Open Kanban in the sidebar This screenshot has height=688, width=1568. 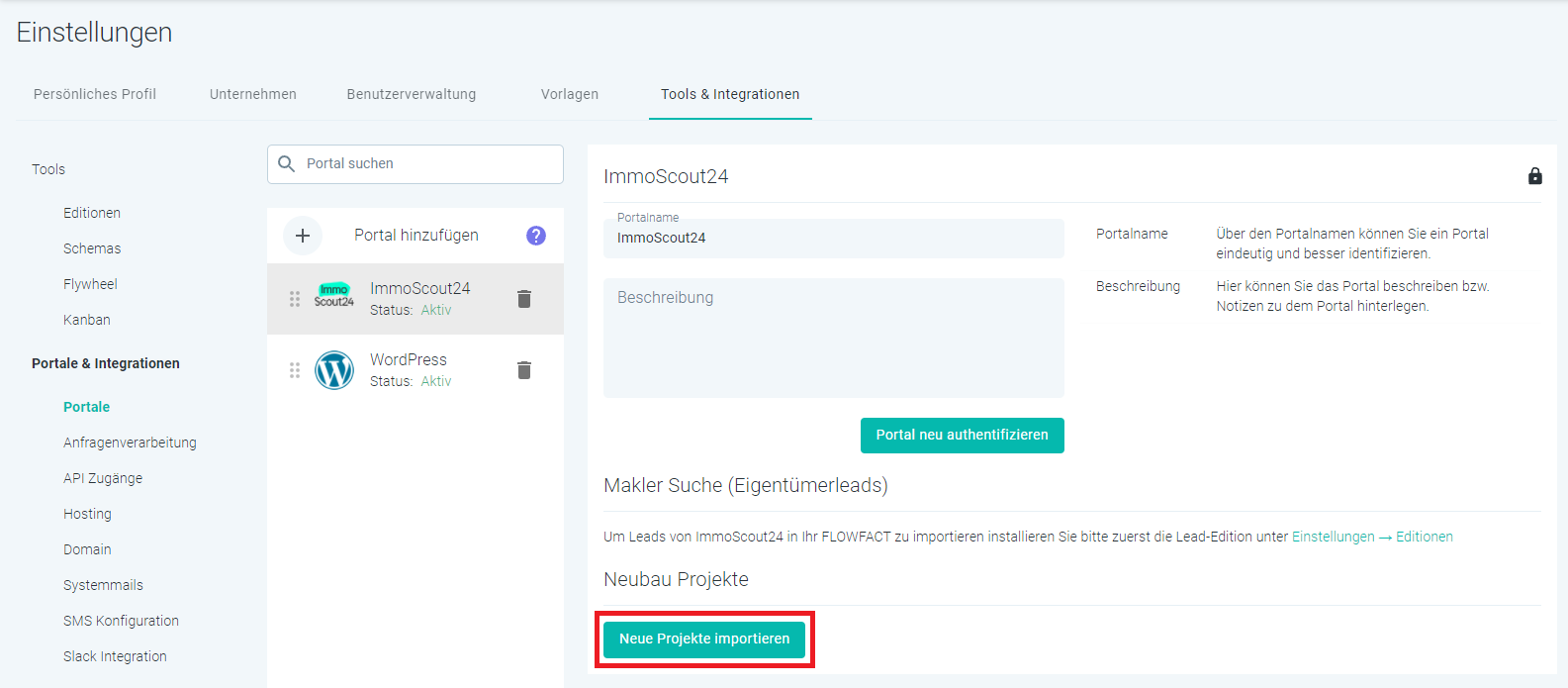[x=87, y=320]
